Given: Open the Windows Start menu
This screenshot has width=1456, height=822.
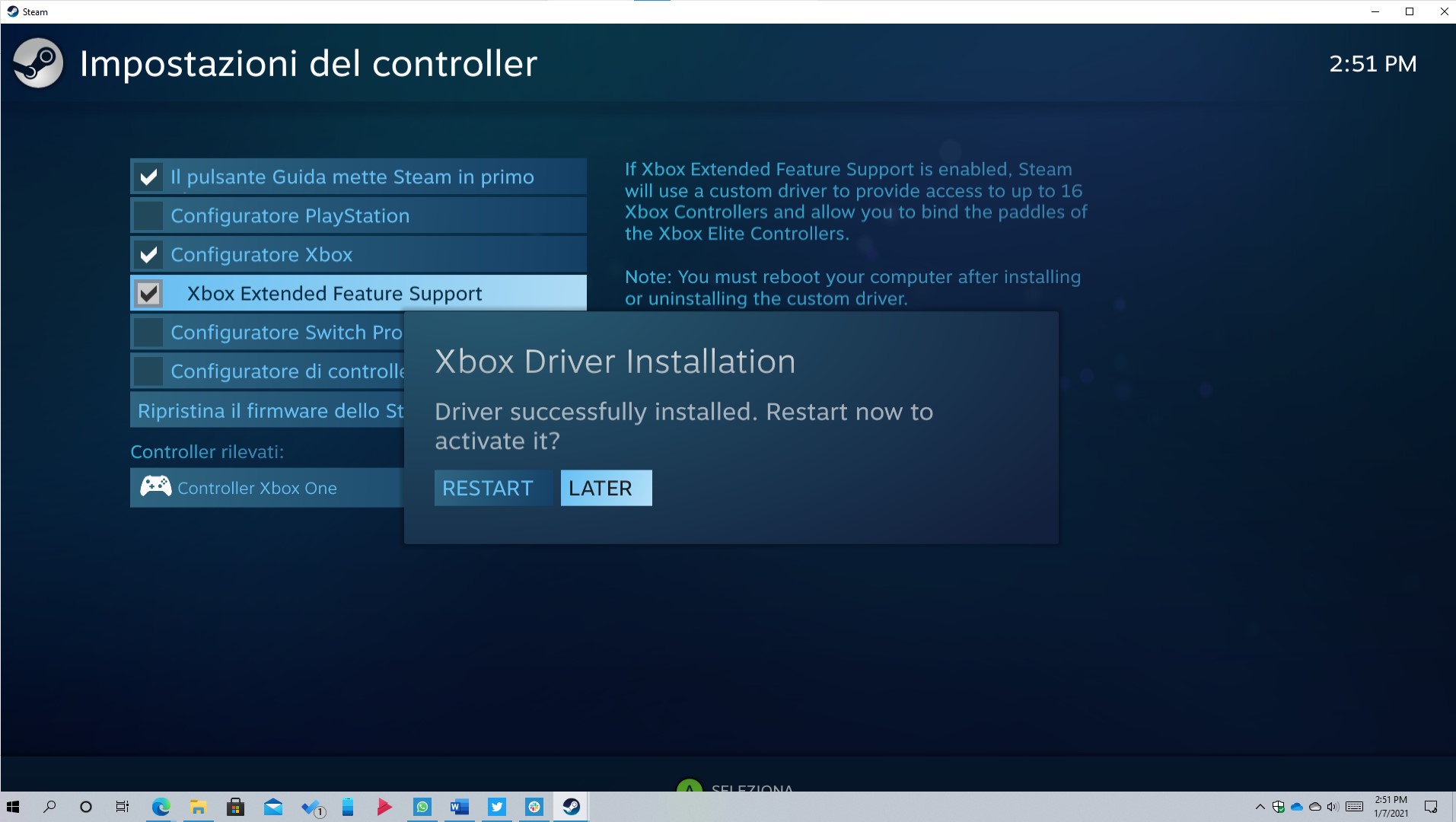Looking at the screenshot, I should pyautogui.click(x=13, y=807).
